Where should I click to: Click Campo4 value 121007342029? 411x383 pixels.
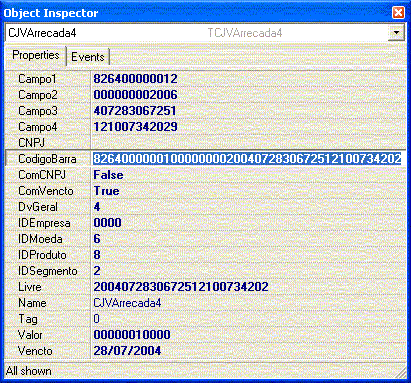pos(135,127)
